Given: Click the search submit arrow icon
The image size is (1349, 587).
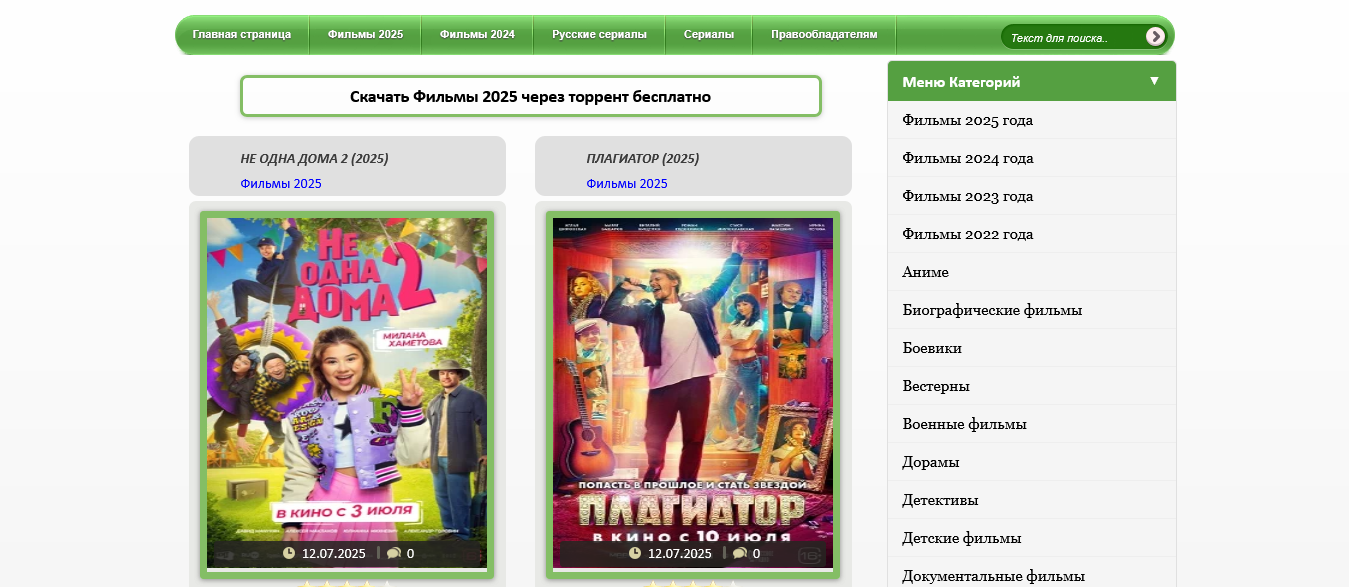Looking at the screenshot, I should coord(1155,37).
